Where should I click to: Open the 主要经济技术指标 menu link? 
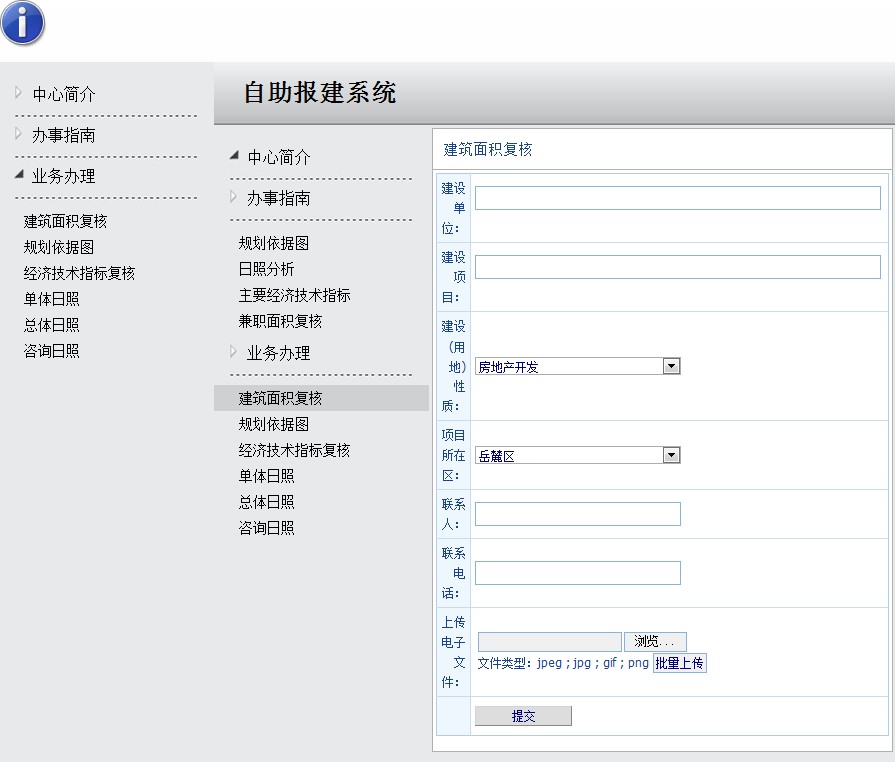coord(294,295)
